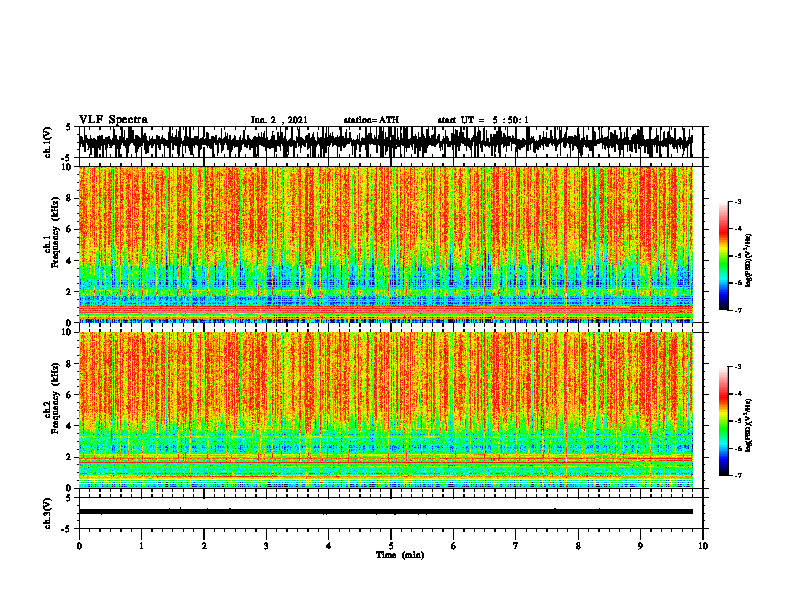Click the "start UT = 5:50:1" label
This screenshot has width=792, height=612.
[483, 120]
